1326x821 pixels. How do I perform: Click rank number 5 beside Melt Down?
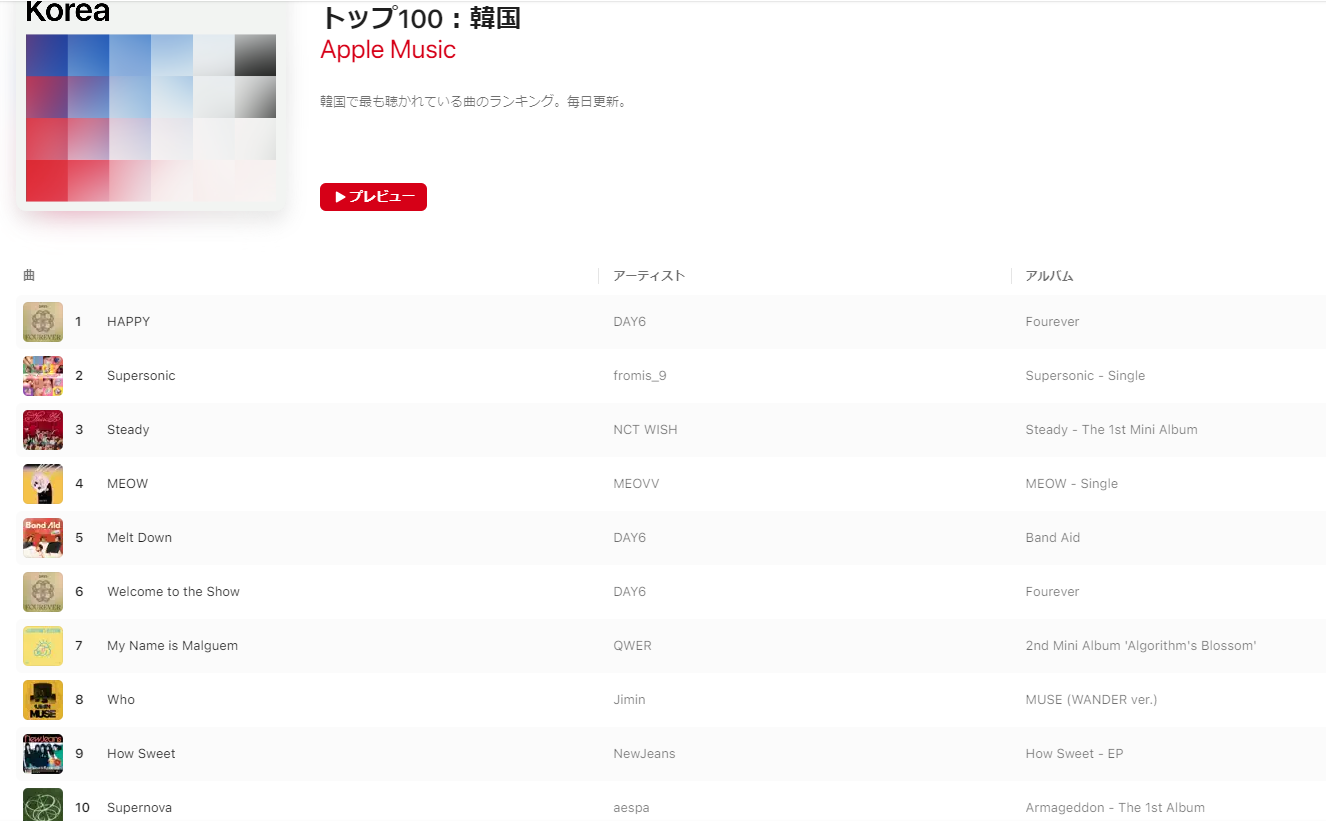[x=79, y=538]
